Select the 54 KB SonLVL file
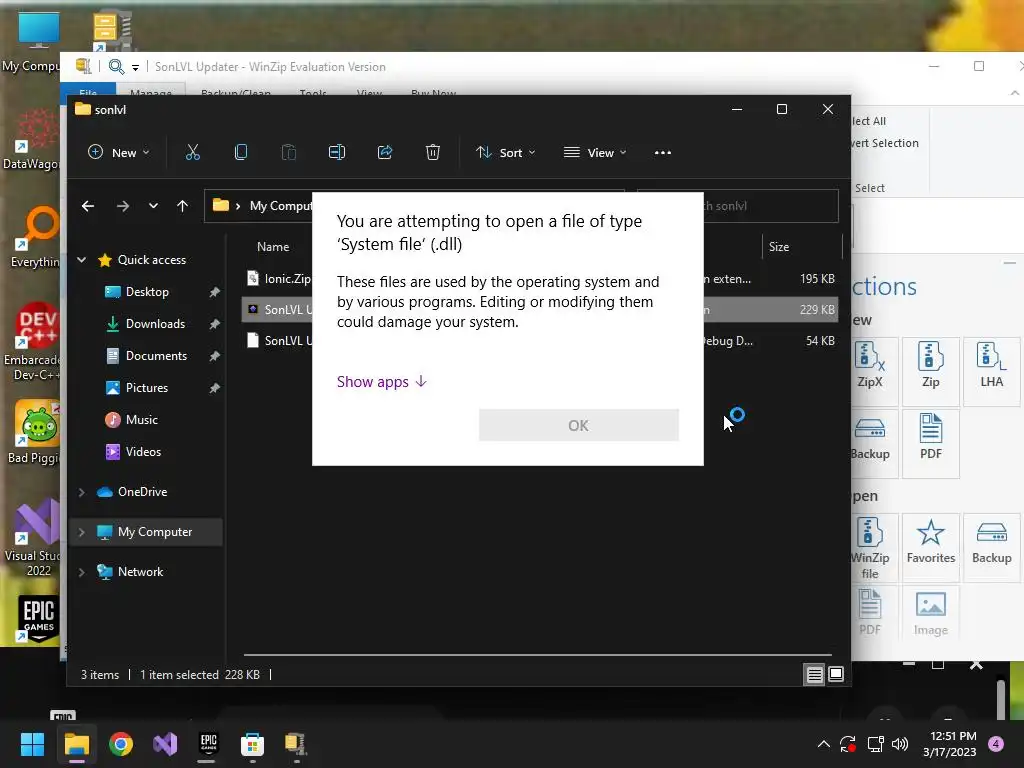1024x768 pixels. click(x=539, y=341)
